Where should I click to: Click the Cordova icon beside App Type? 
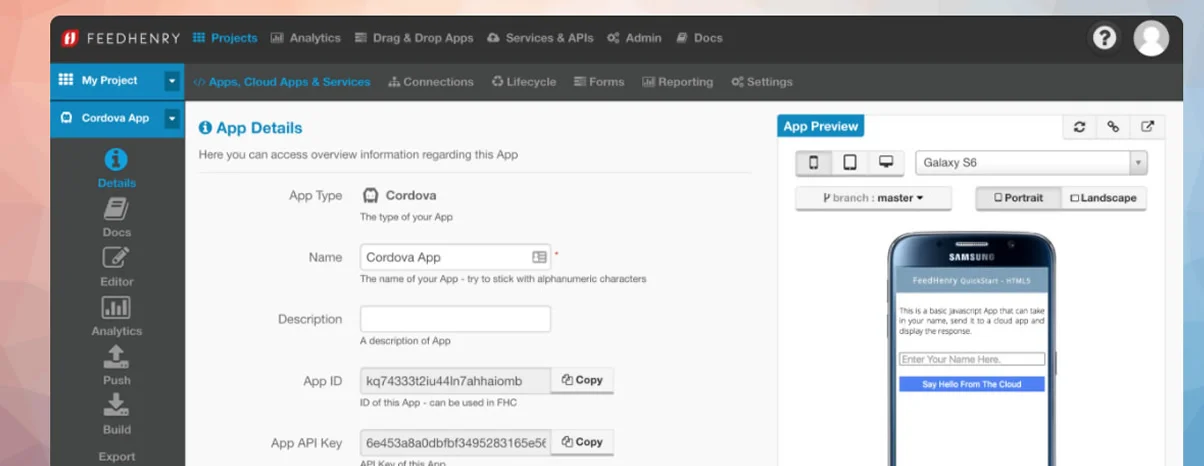pyautogui.click(x=370, y=196)
